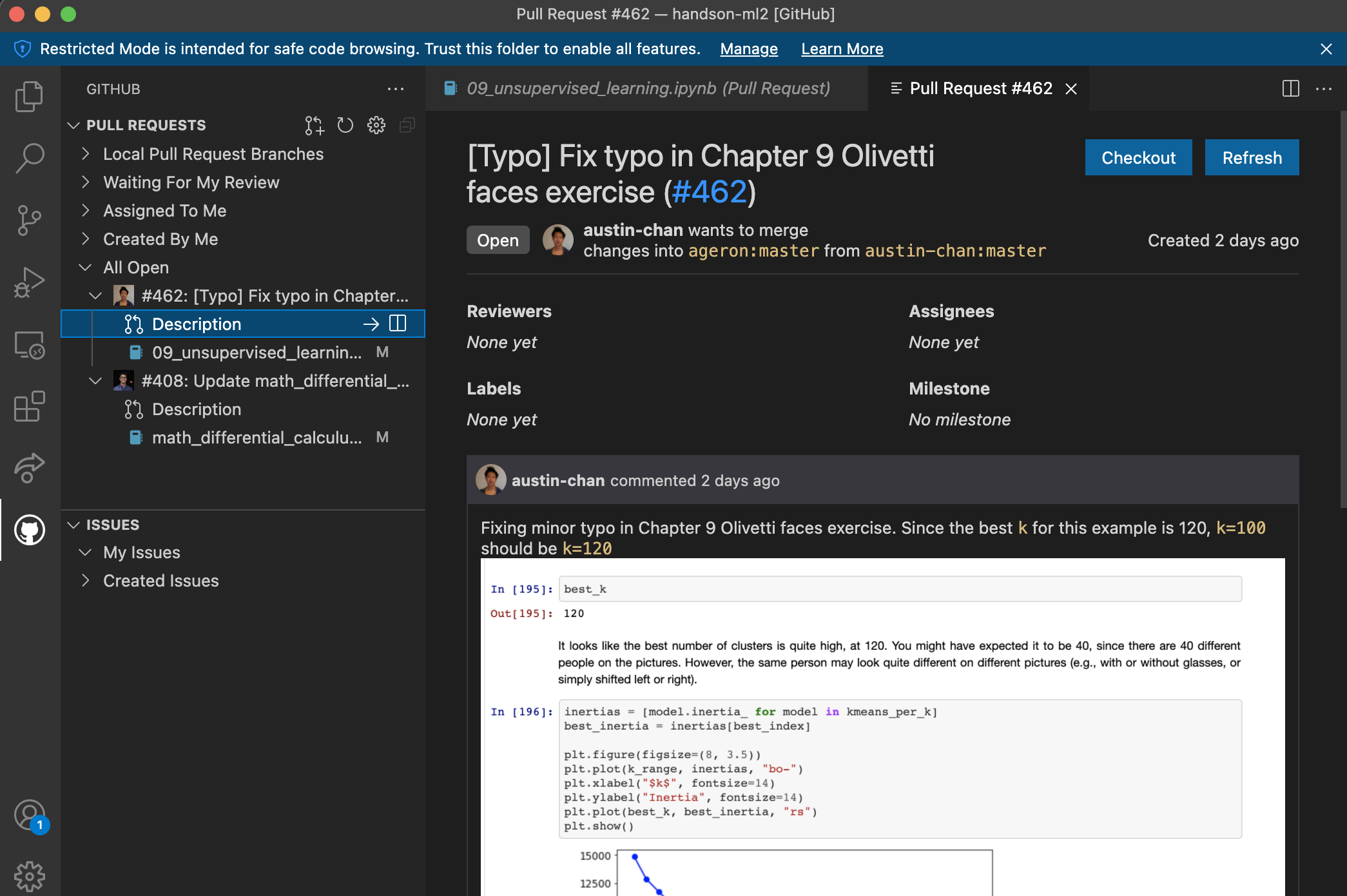Image resolution: width=1347 pixels, height=896 pixels.
Task: Open the Accounts menu with badge
Action: (x=30, y=816)
